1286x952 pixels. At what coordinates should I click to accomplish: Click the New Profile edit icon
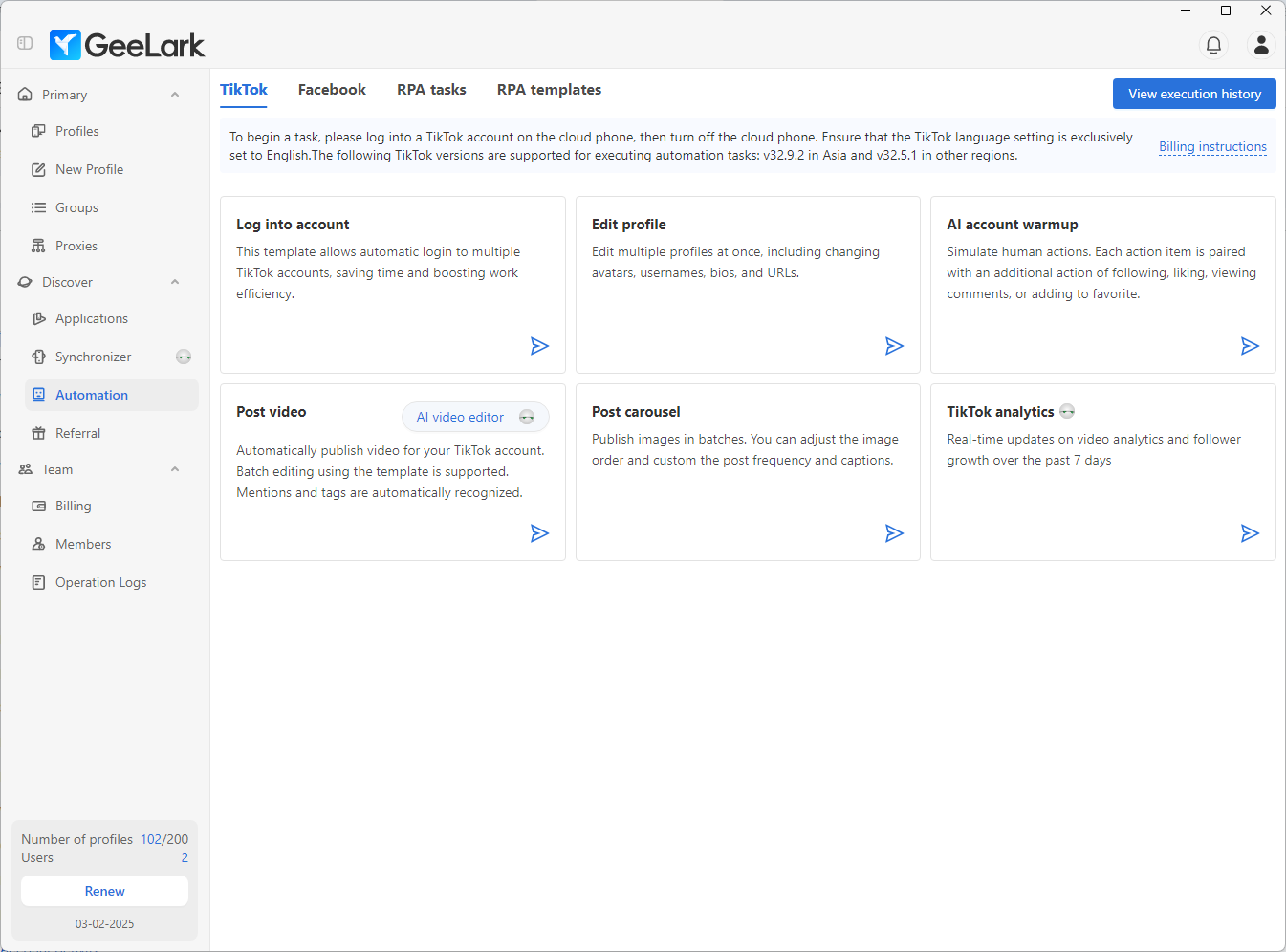pyautogui.click(x=38, y=169)
